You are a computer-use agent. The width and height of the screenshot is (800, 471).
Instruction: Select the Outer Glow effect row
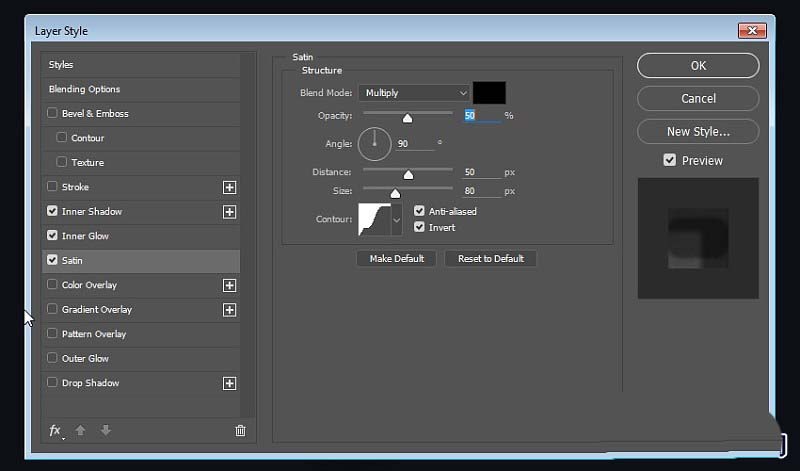[x=140, y=359]
